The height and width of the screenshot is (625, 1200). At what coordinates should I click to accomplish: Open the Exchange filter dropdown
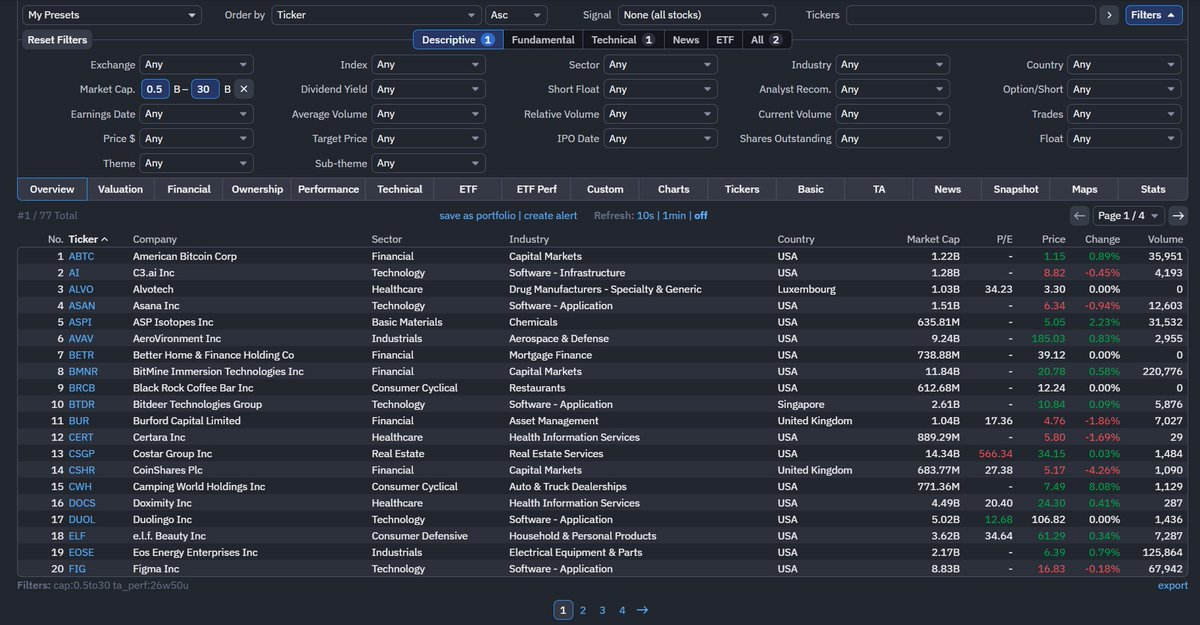(197, 64)
